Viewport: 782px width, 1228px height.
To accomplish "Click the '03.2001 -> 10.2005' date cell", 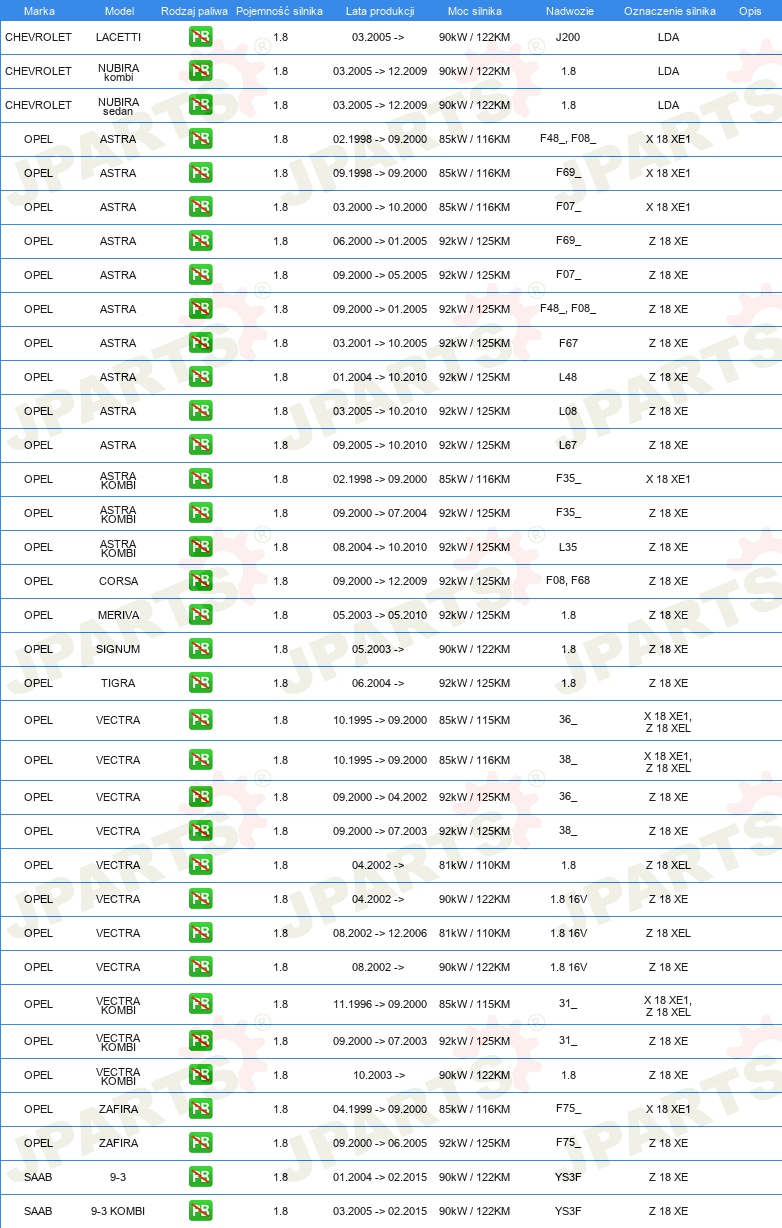I will click(x=380, y=343).
